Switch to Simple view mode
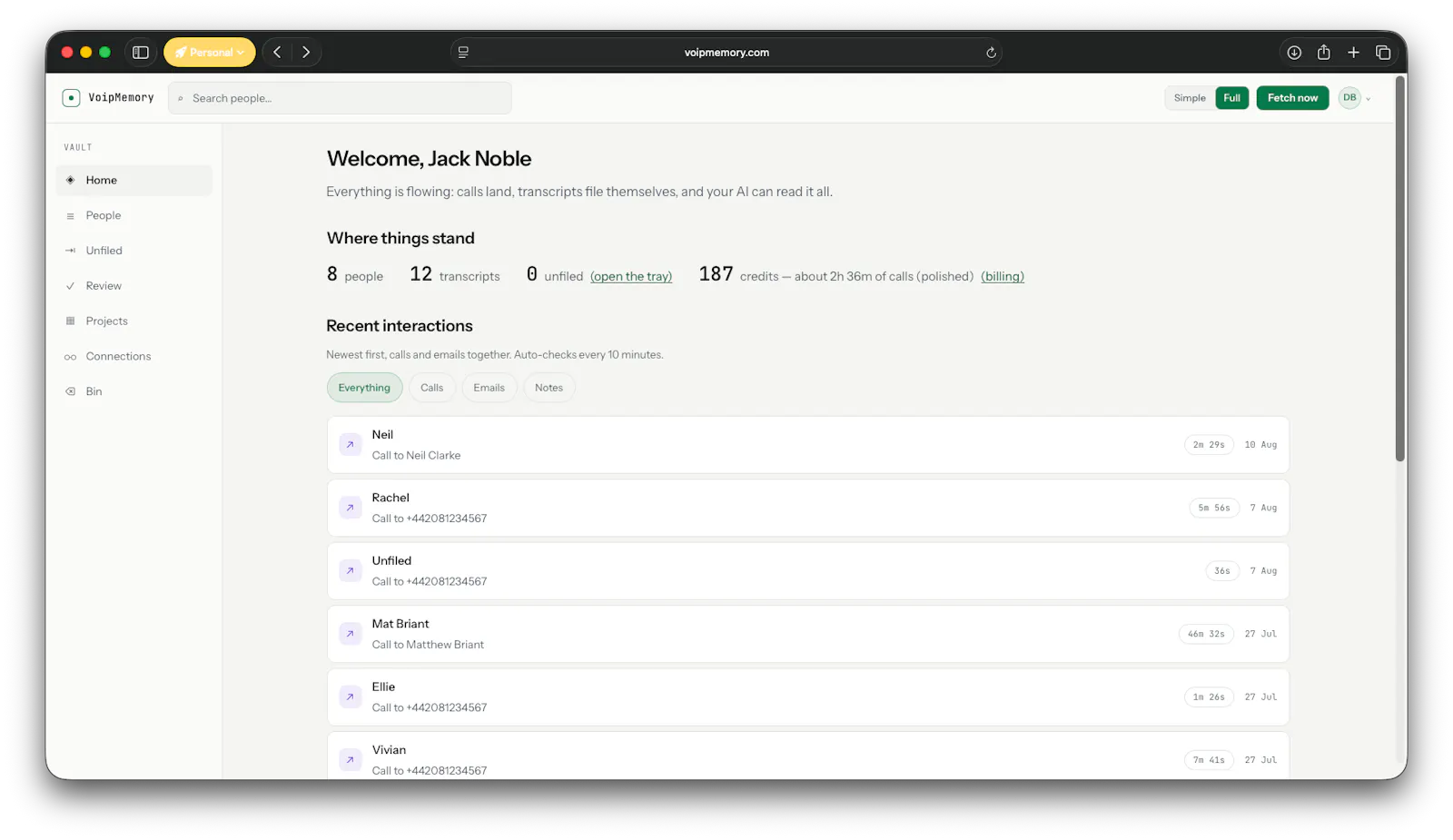The image size is (1453, 840). tap(1190, 98)
